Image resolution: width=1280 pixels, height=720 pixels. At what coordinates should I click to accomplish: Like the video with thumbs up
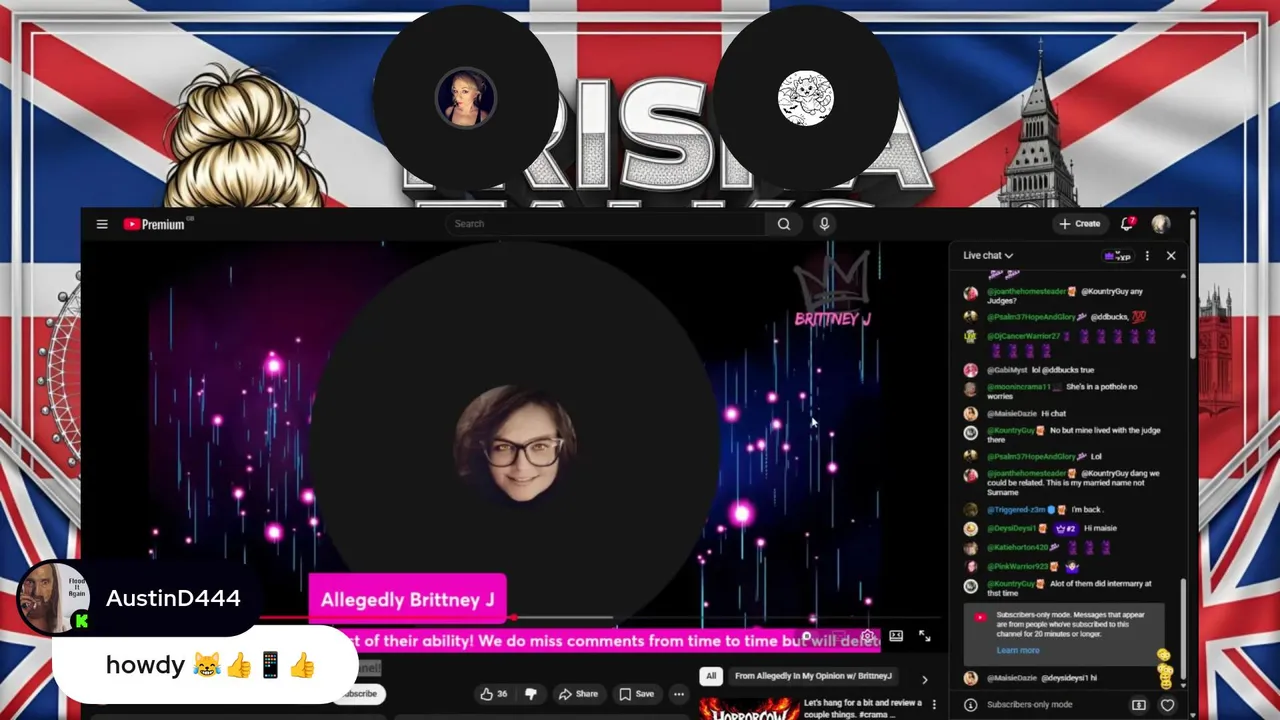[494, 694]
